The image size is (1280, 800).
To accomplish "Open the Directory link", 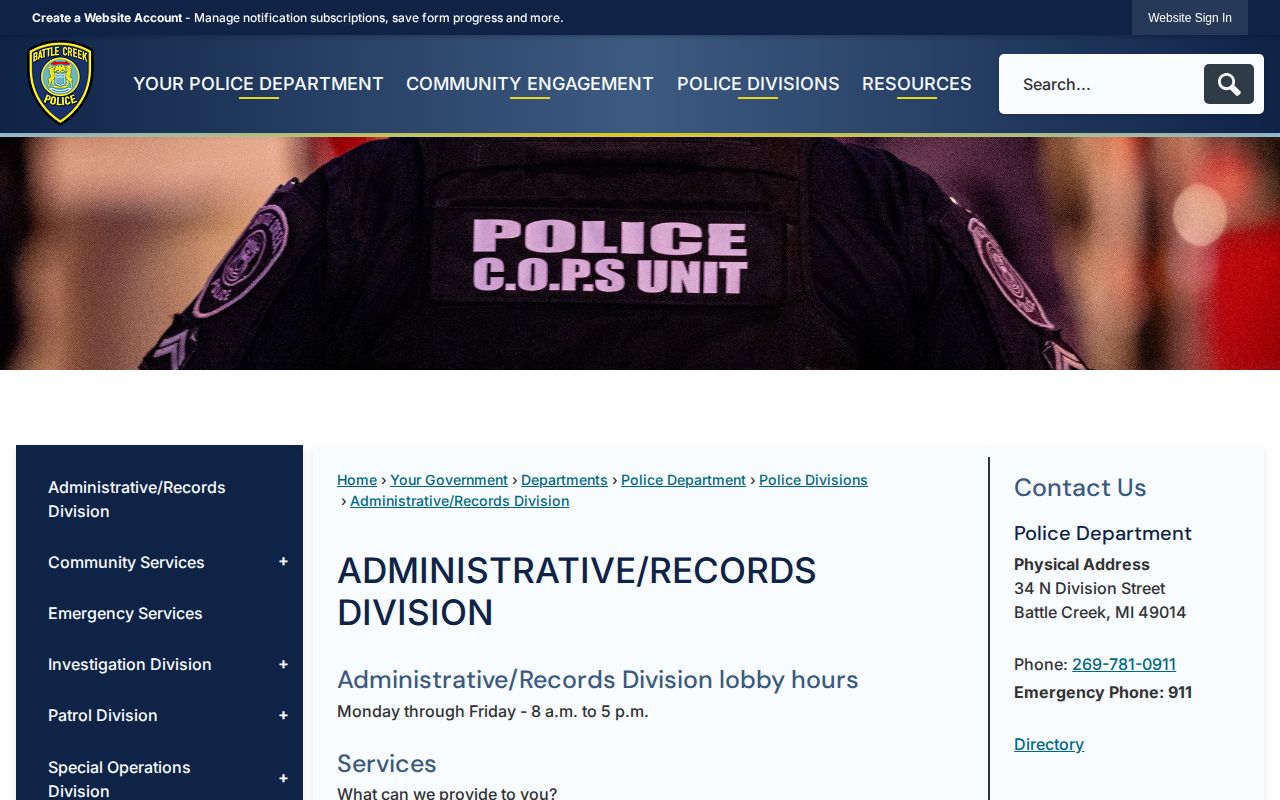I will (1049, 744).
